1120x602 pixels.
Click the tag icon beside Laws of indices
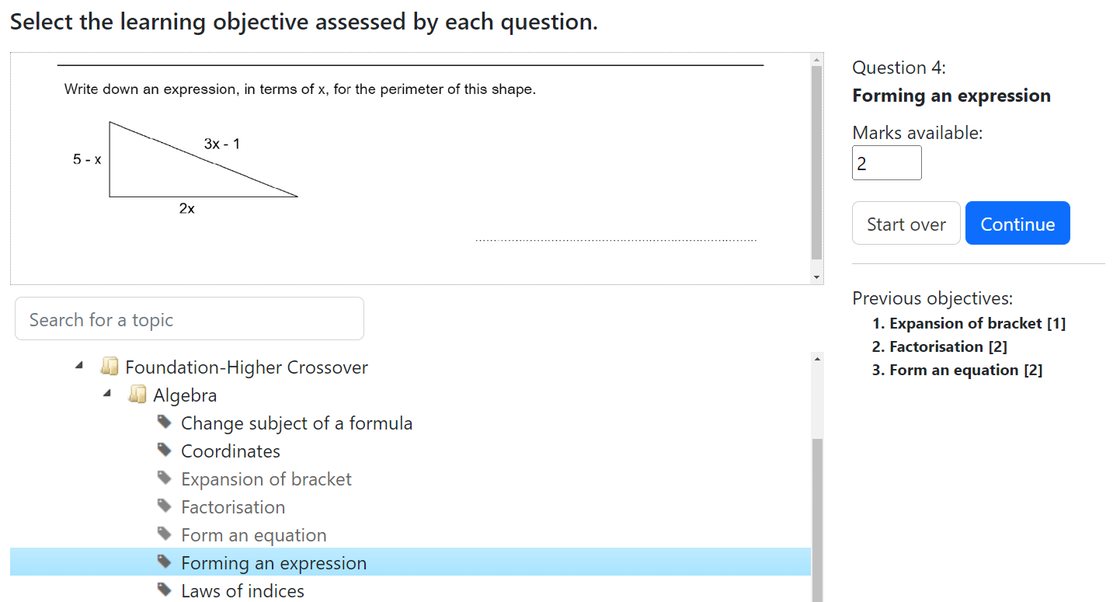coord(164,590)
